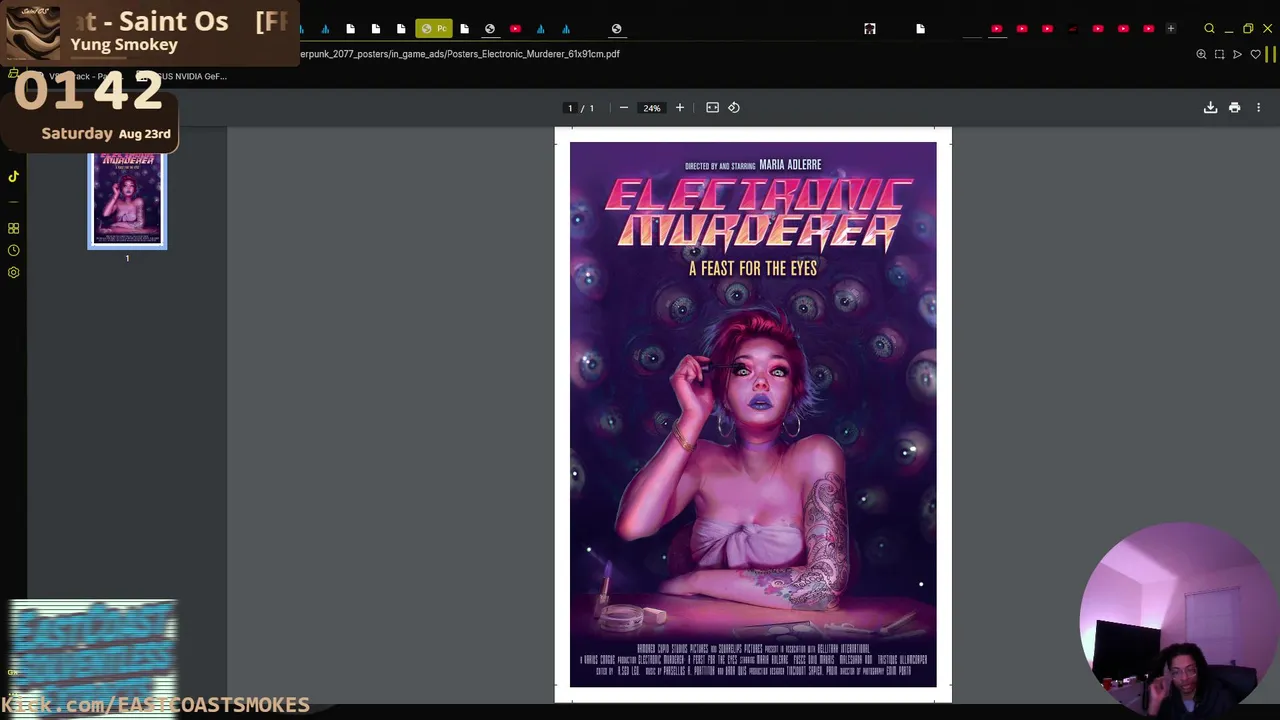Click the 24% zoom level field
The height and width of the screenshot is (720, 1280).
click(x=652, y=108)
